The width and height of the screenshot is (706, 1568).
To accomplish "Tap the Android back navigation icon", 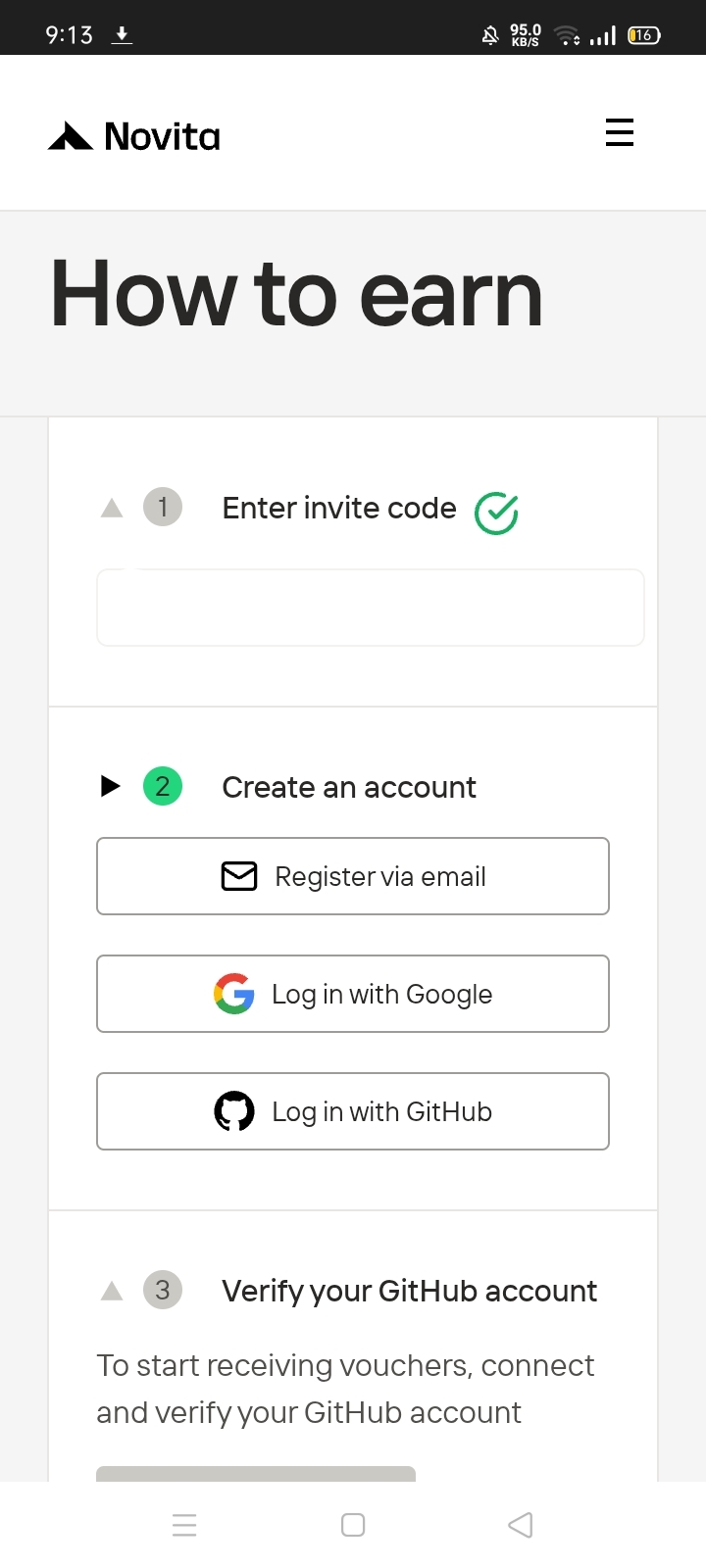I will click(521, 1525).
